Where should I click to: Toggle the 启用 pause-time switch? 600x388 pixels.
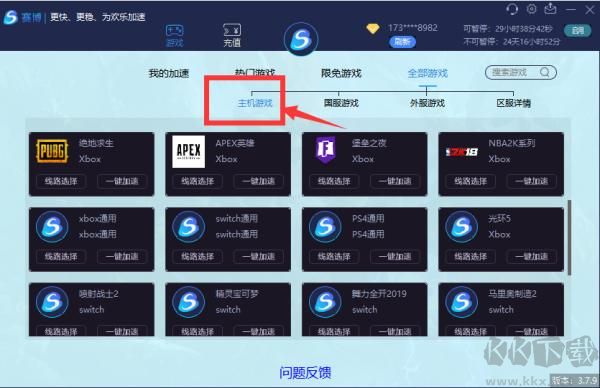(577, 30)
